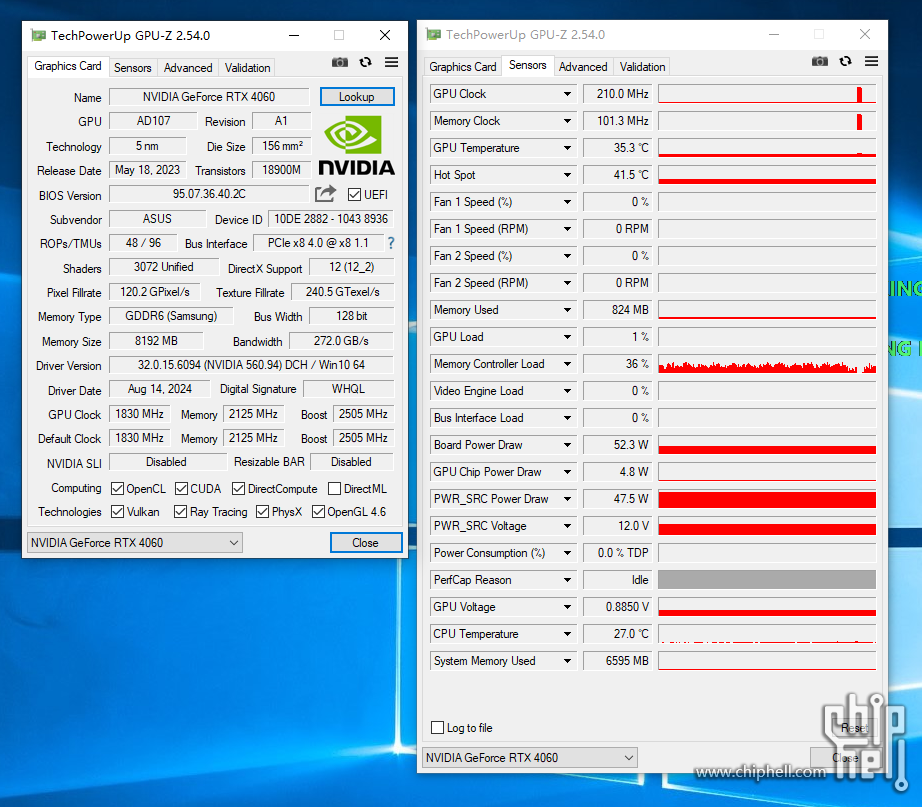Click the Subvendor ASUS field

158,219
